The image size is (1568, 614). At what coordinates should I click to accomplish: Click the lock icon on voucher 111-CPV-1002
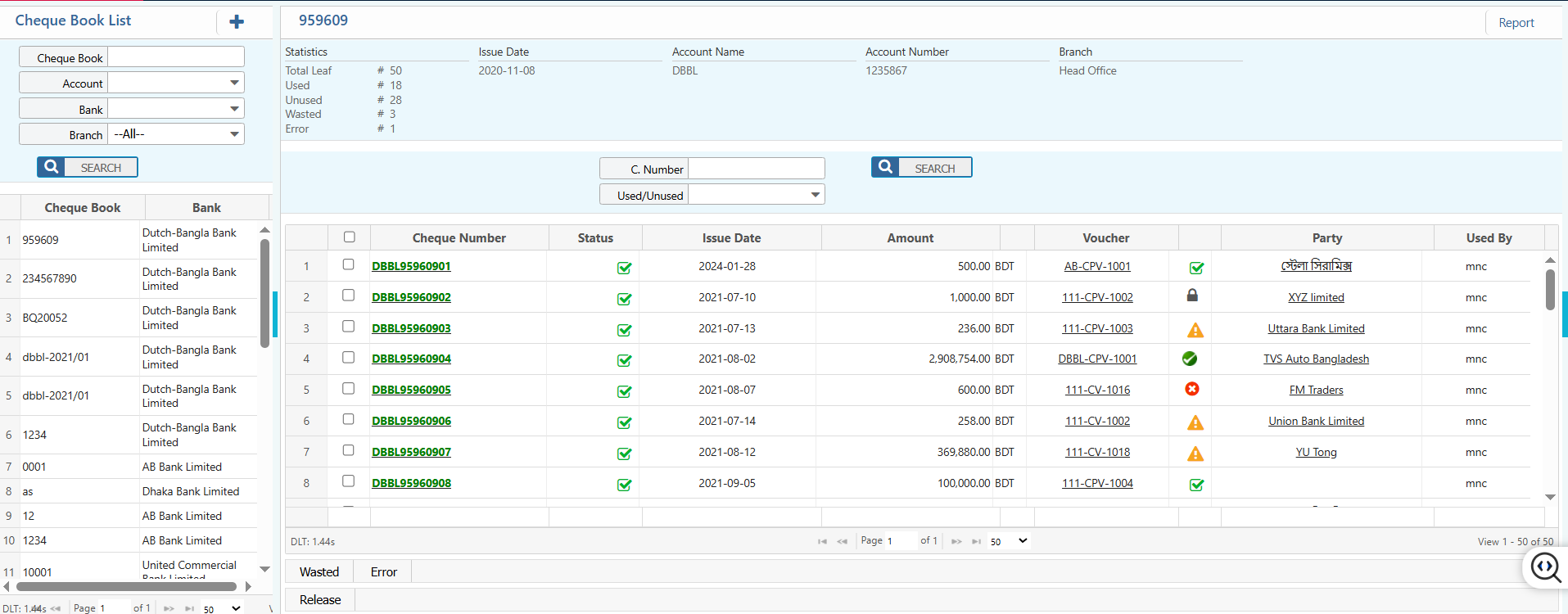click(1192, 296)
